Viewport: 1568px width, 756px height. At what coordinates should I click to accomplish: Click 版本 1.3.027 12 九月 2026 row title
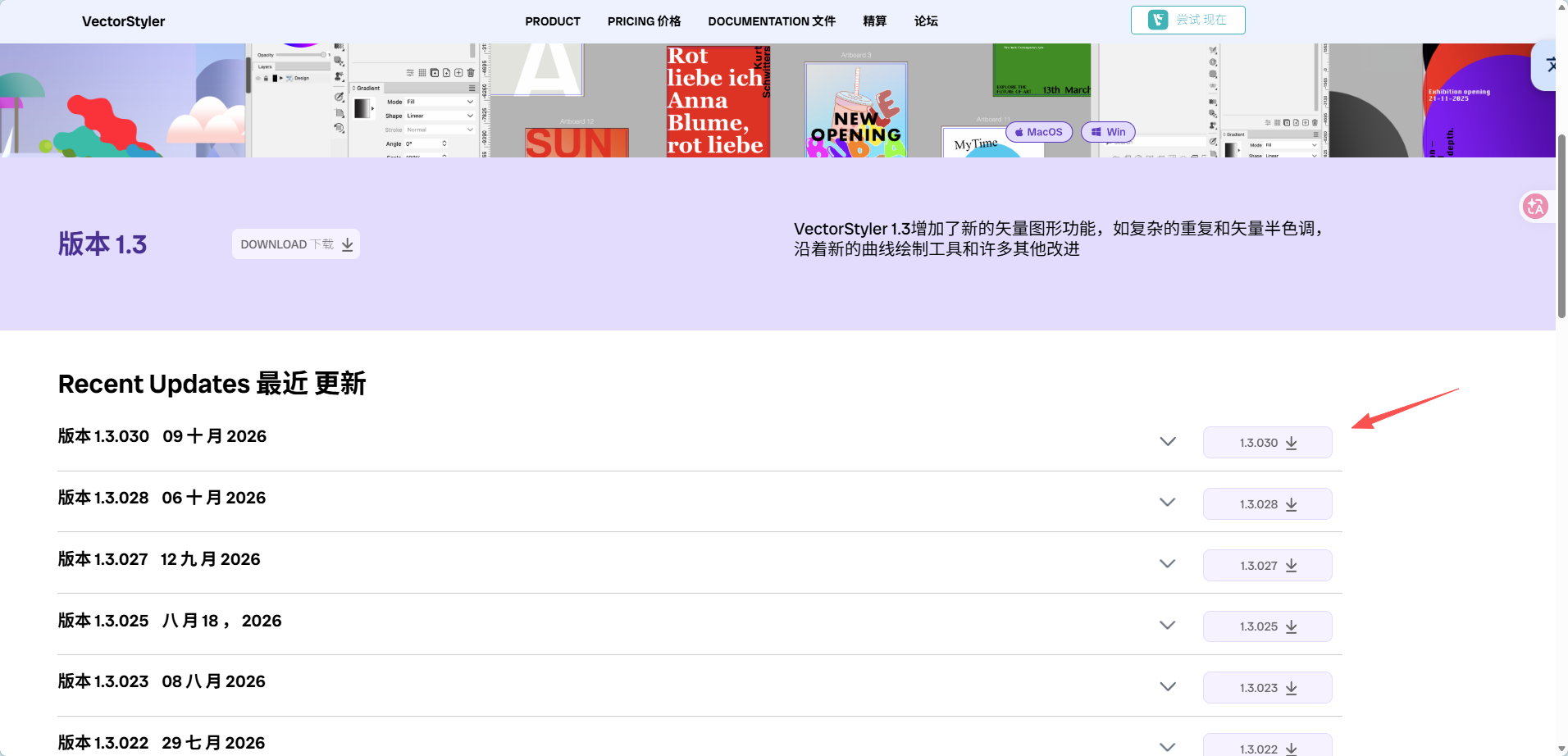[159, 559]
